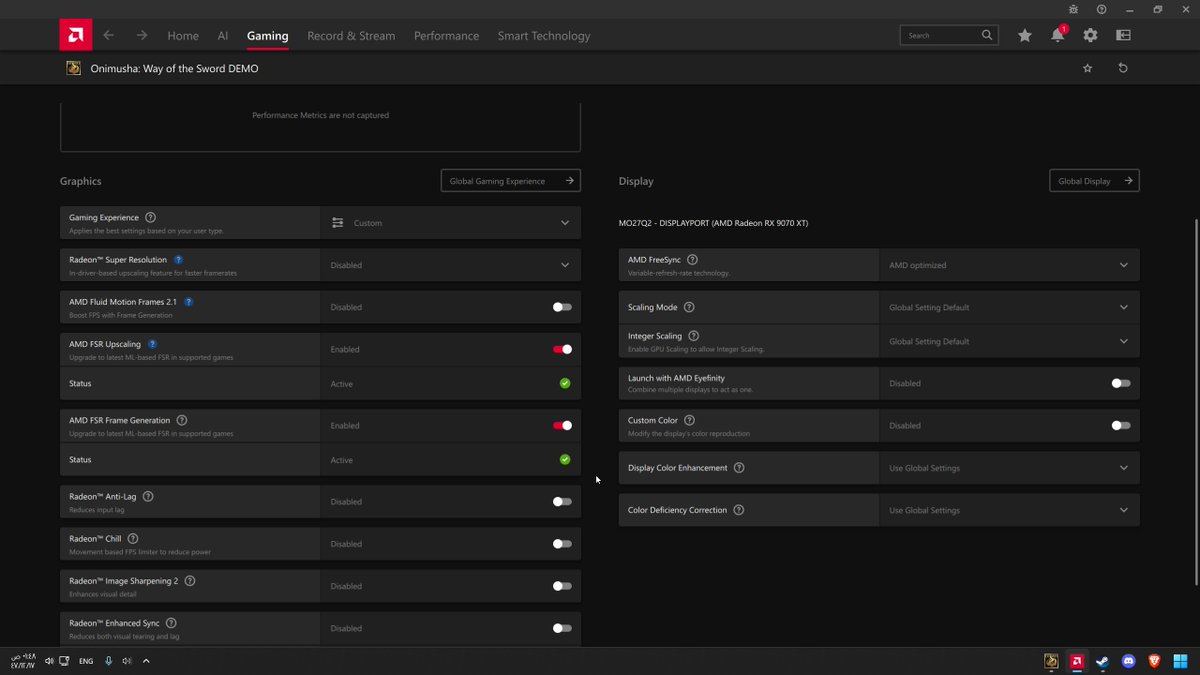
Task: Click ENG language indicator in taskbar
Action: point(86,661)
